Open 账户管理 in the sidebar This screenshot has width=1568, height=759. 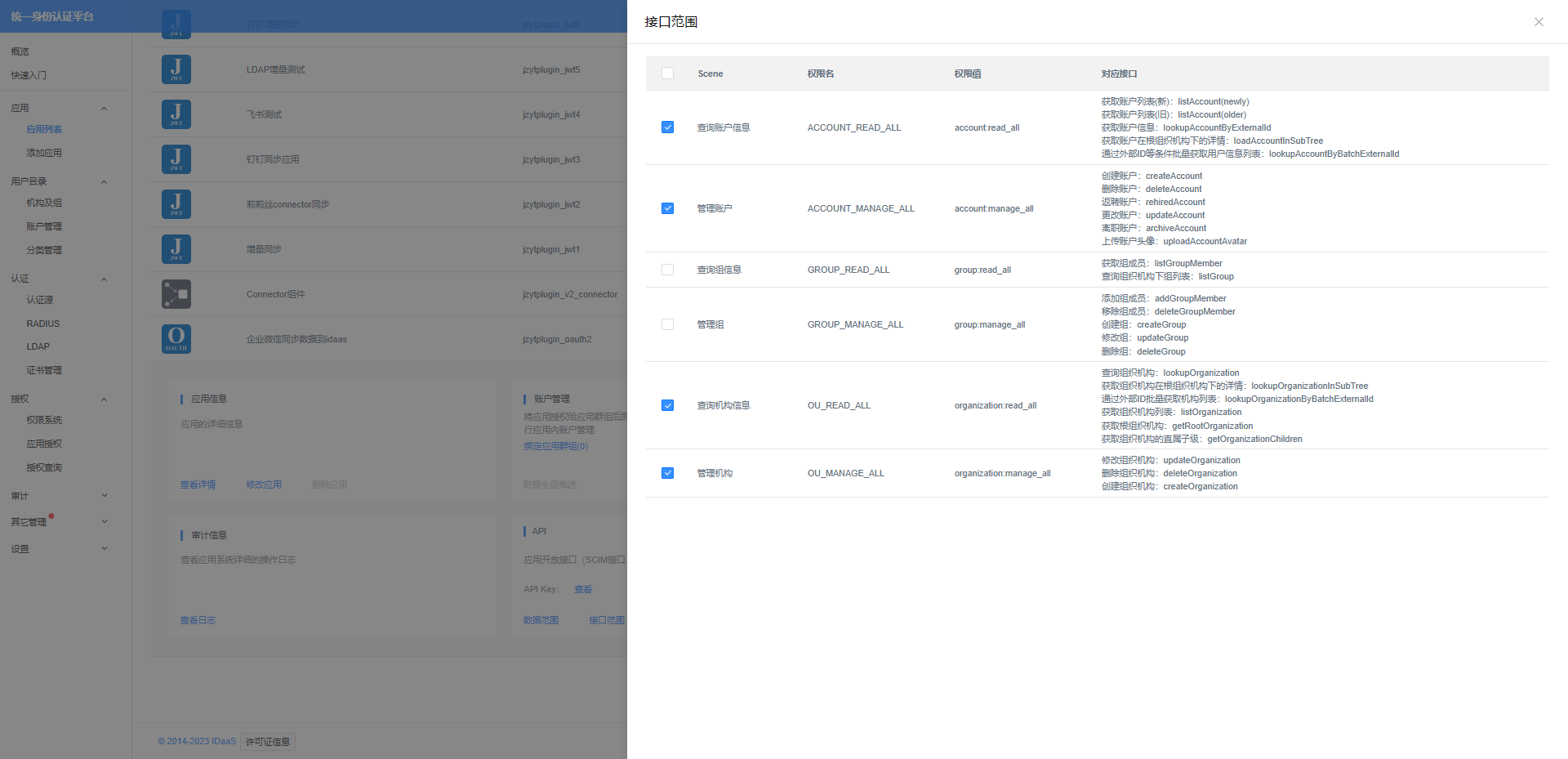click(44, 226)
